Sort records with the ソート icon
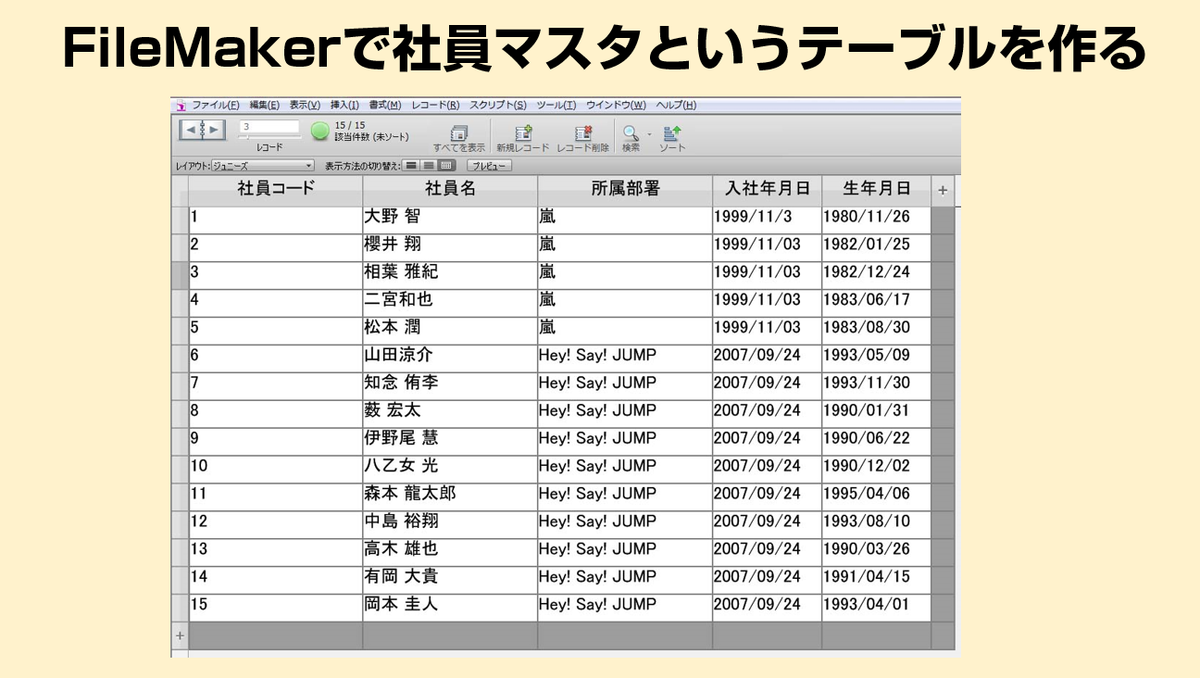The image size is (1200, 678). [x=672, y=132]
